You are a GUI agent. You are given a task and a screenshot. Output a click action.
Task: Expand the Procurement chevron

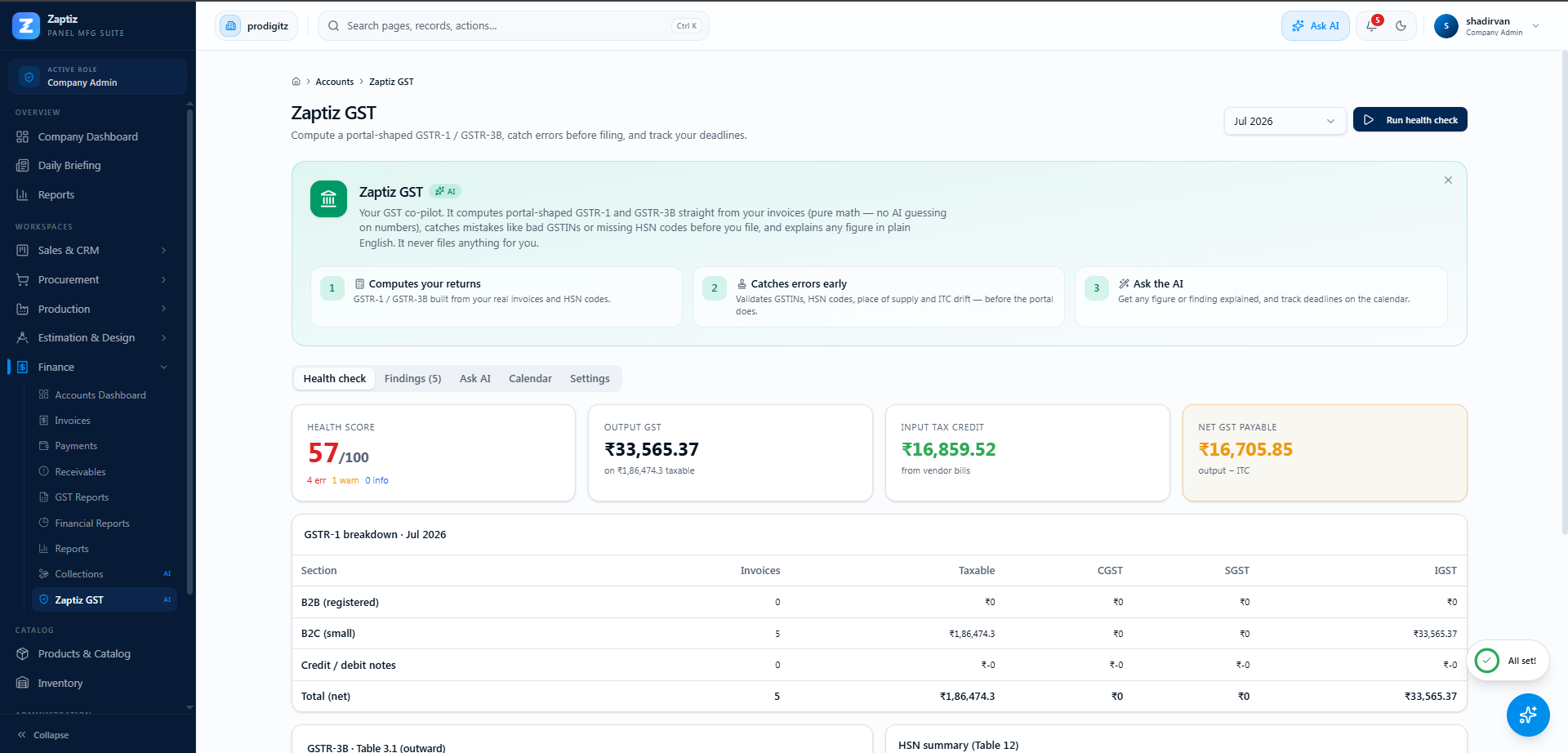pyautogui.click(x=163, y=280)
